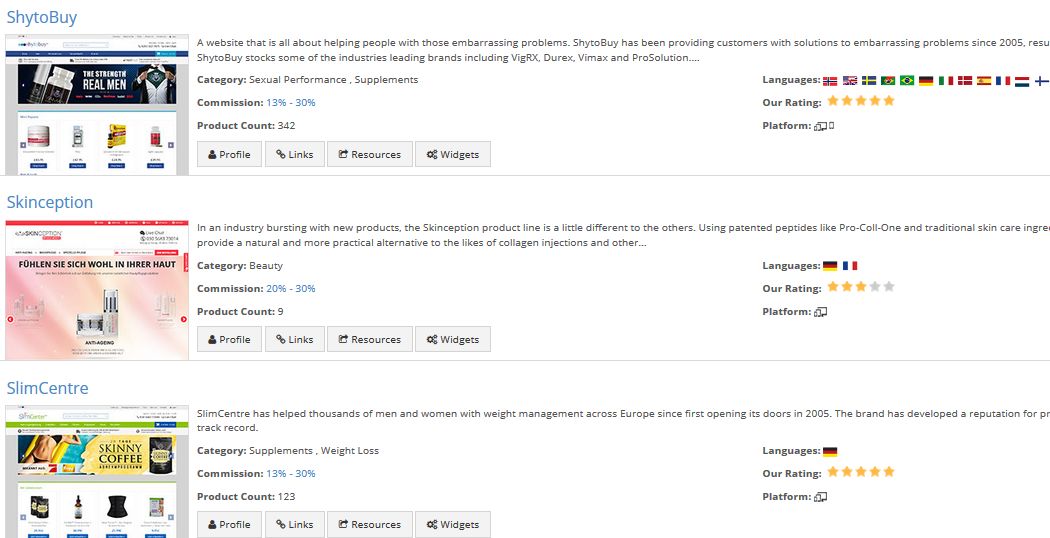This screenshot has width=1050, height=538.
Task: Click the mobile platform icon for ShytoBuy
Action: pyautogui.click(x=831, y=126)
